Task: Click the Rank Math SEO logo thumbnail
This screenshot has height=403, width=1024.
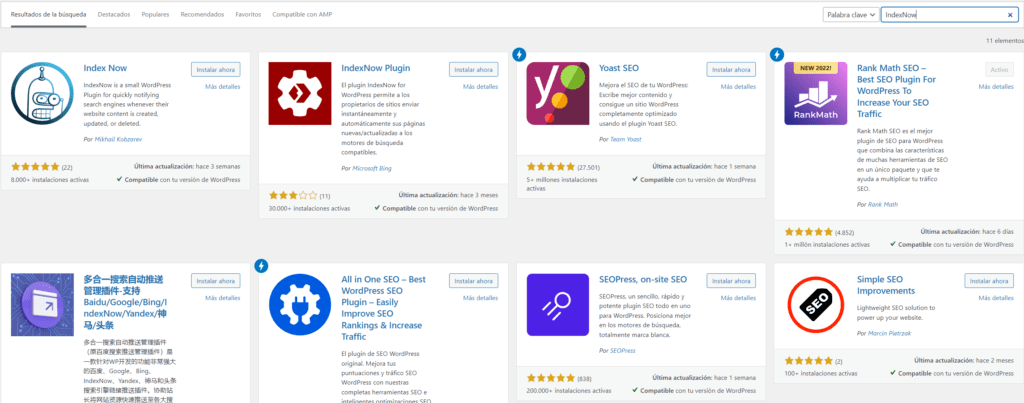Action: 816,93
